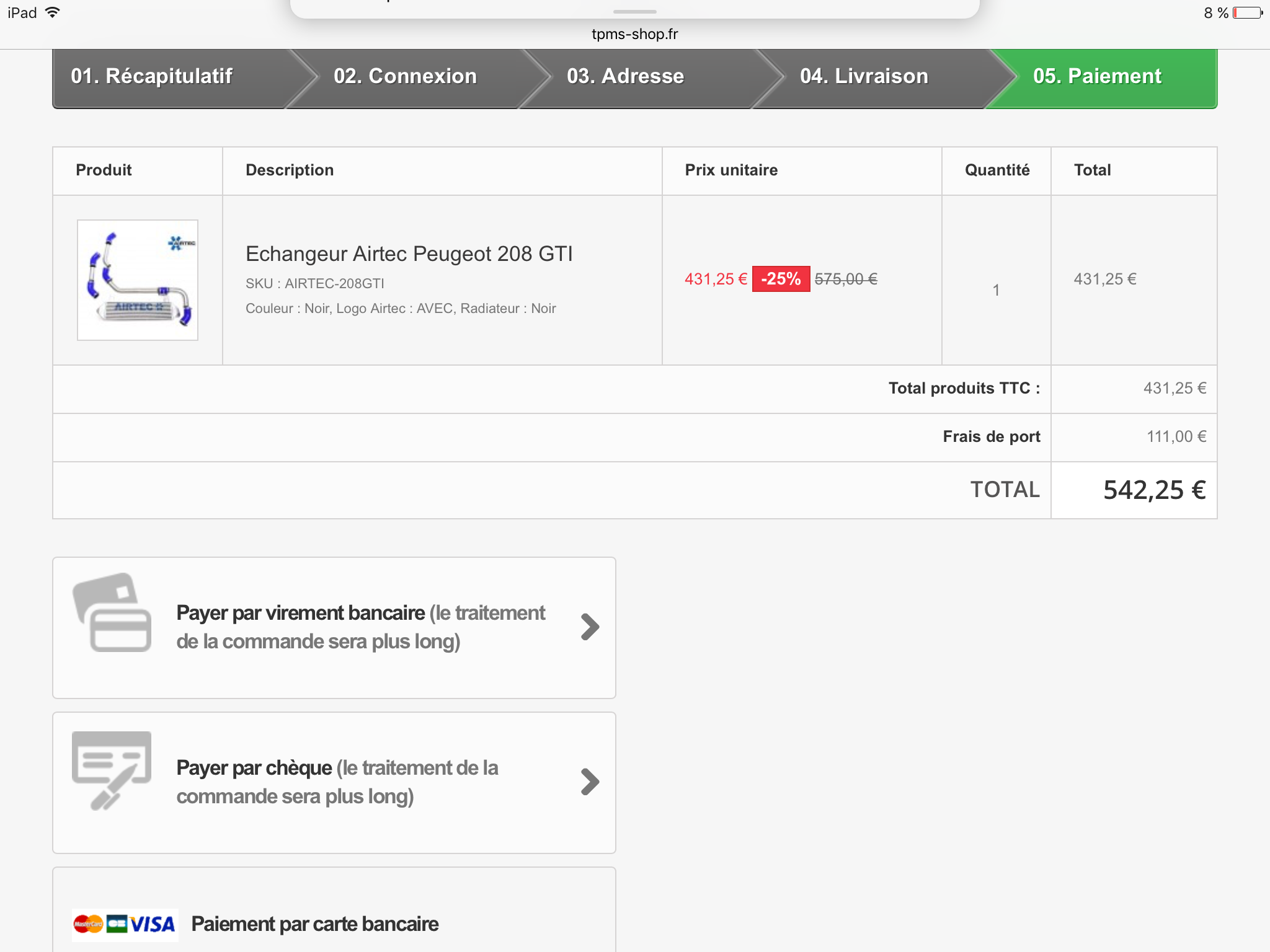Expand cheque payment option with chevron arrow

point(590,782)
